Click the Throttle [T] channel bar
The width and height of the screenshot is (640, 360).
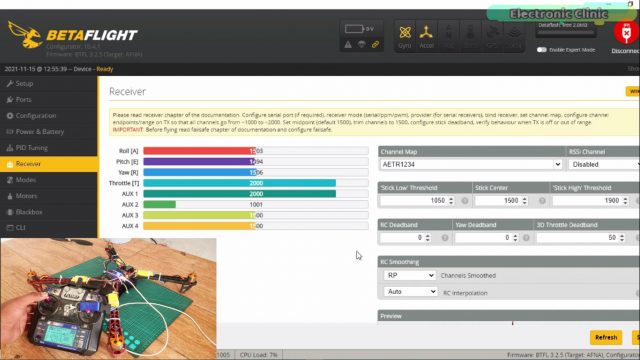(x=256, y=183)
